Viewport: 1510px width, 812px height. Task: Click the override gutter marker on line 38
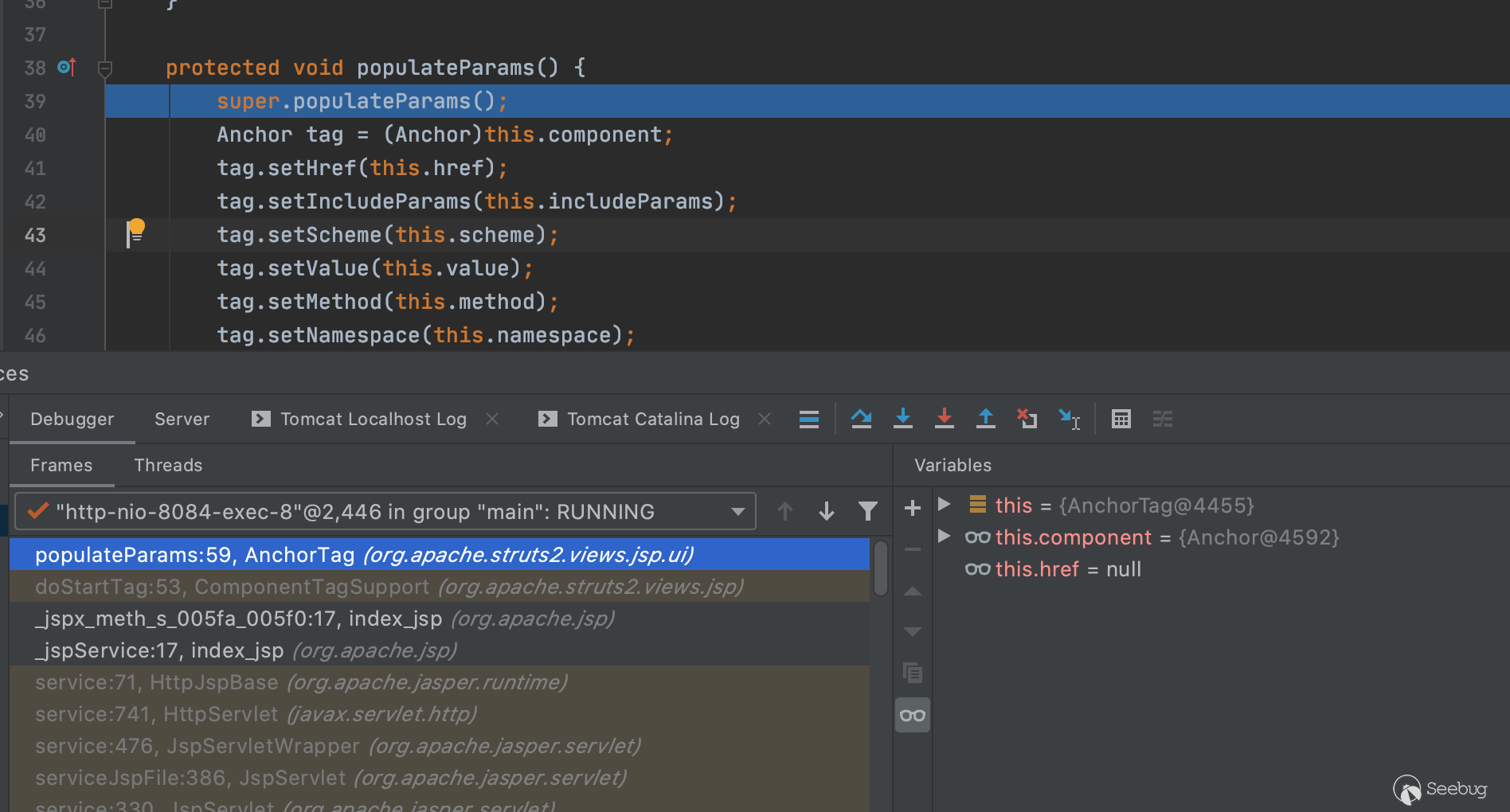[67, 68]
